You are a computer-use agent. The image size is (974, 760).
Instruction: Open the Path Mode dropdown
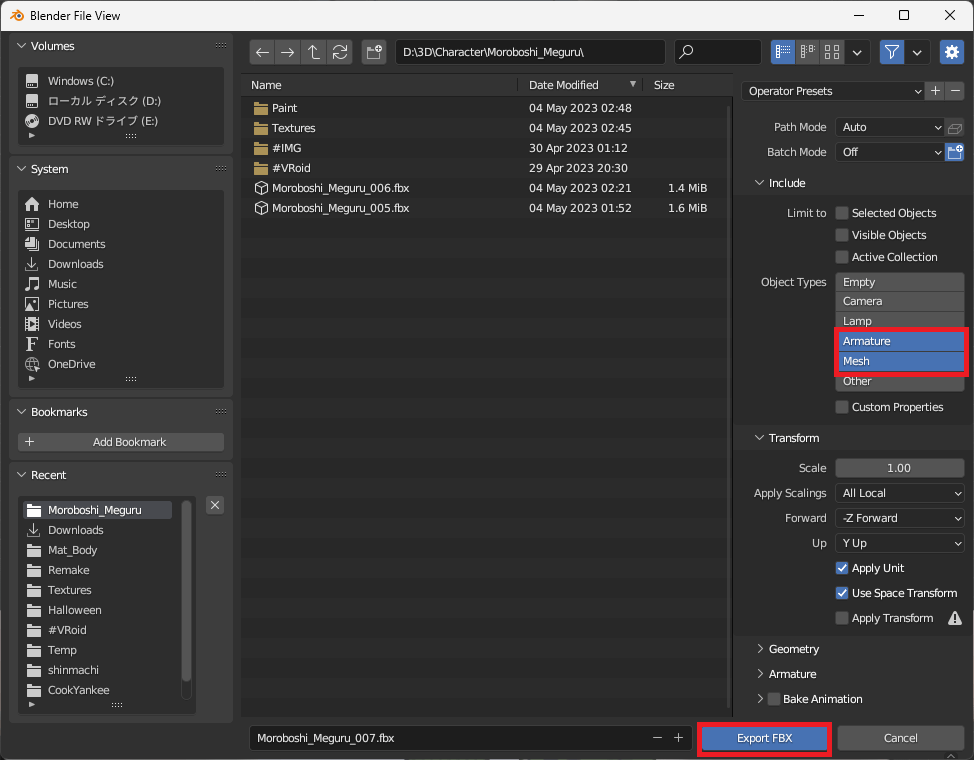coord(889,127)
